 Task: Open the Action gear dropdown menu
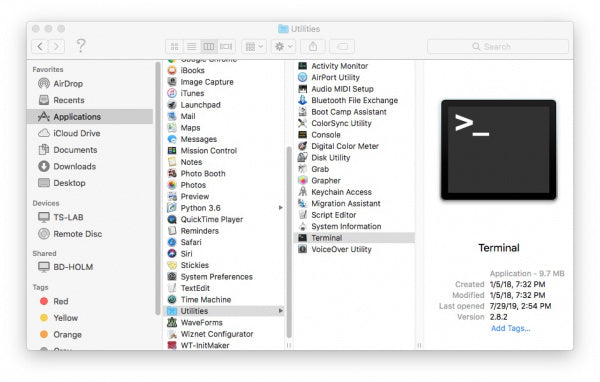(x=284, y=47)
